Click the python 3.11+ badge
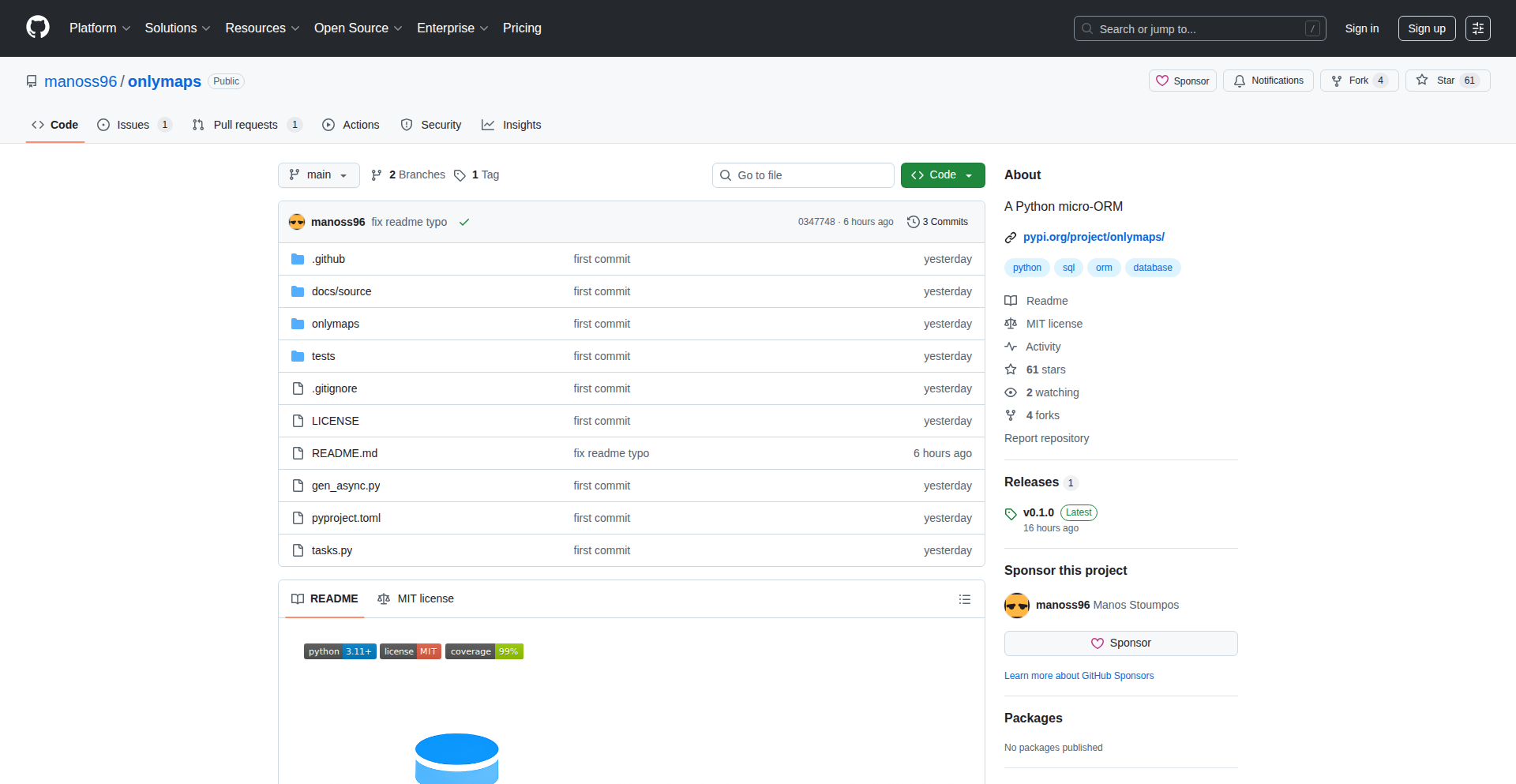This screenshot has height=784, width=1516. pyautogui.click(x=340, y=651)
